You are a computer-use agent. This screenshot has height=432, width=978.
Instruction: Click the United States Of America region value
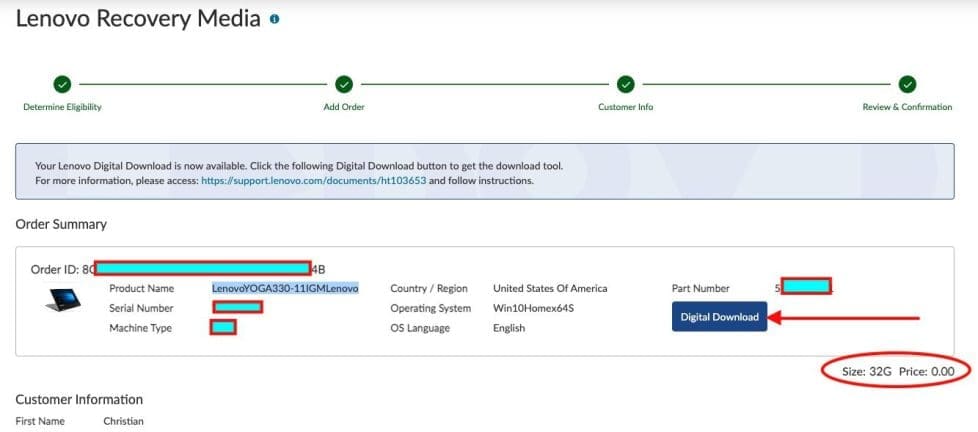[550, 288]
